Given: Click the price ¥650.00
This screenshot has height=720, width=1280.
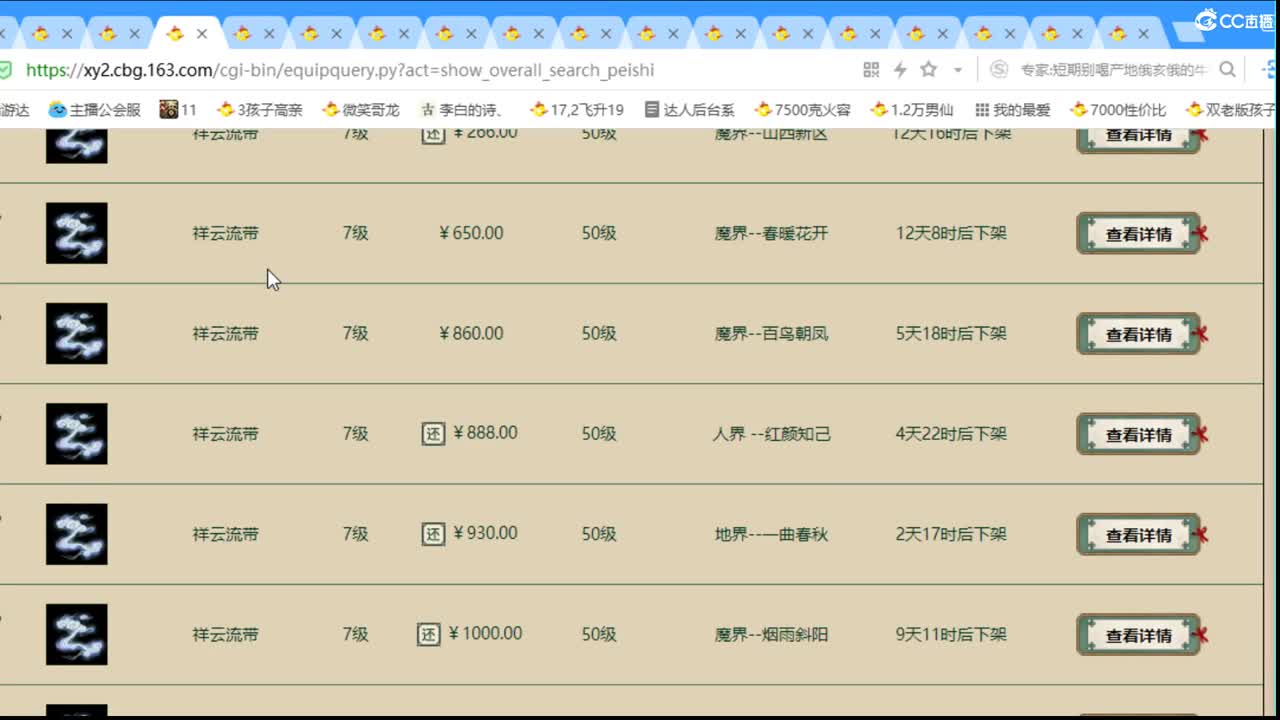Looking at the screenshot, I should pyautogui.click(x=471, y=233).
